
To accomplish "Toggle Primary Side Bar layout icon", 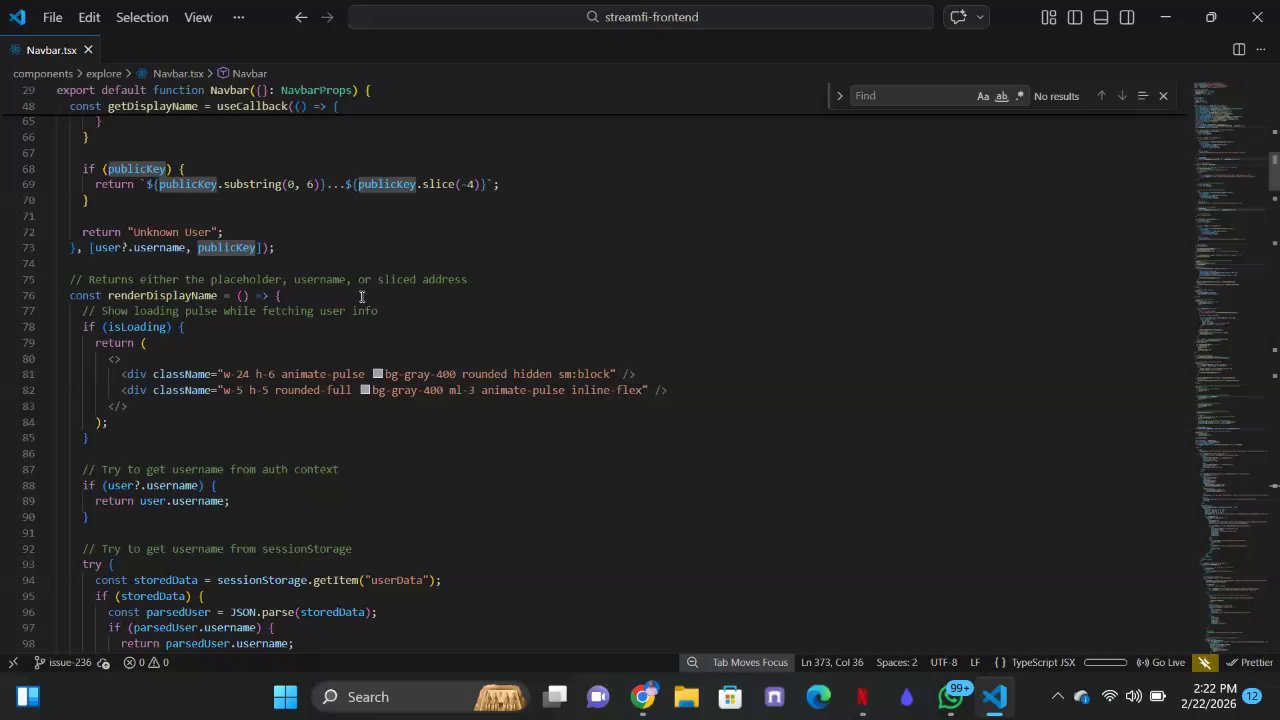I will coord(1075,17).
